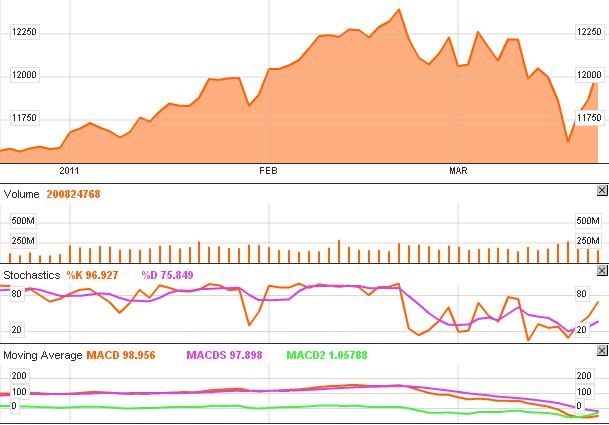Click the highest peak of the price chart
Image resolution: width=609 pixels, height=425 pixels.
(x=399, y=10)
